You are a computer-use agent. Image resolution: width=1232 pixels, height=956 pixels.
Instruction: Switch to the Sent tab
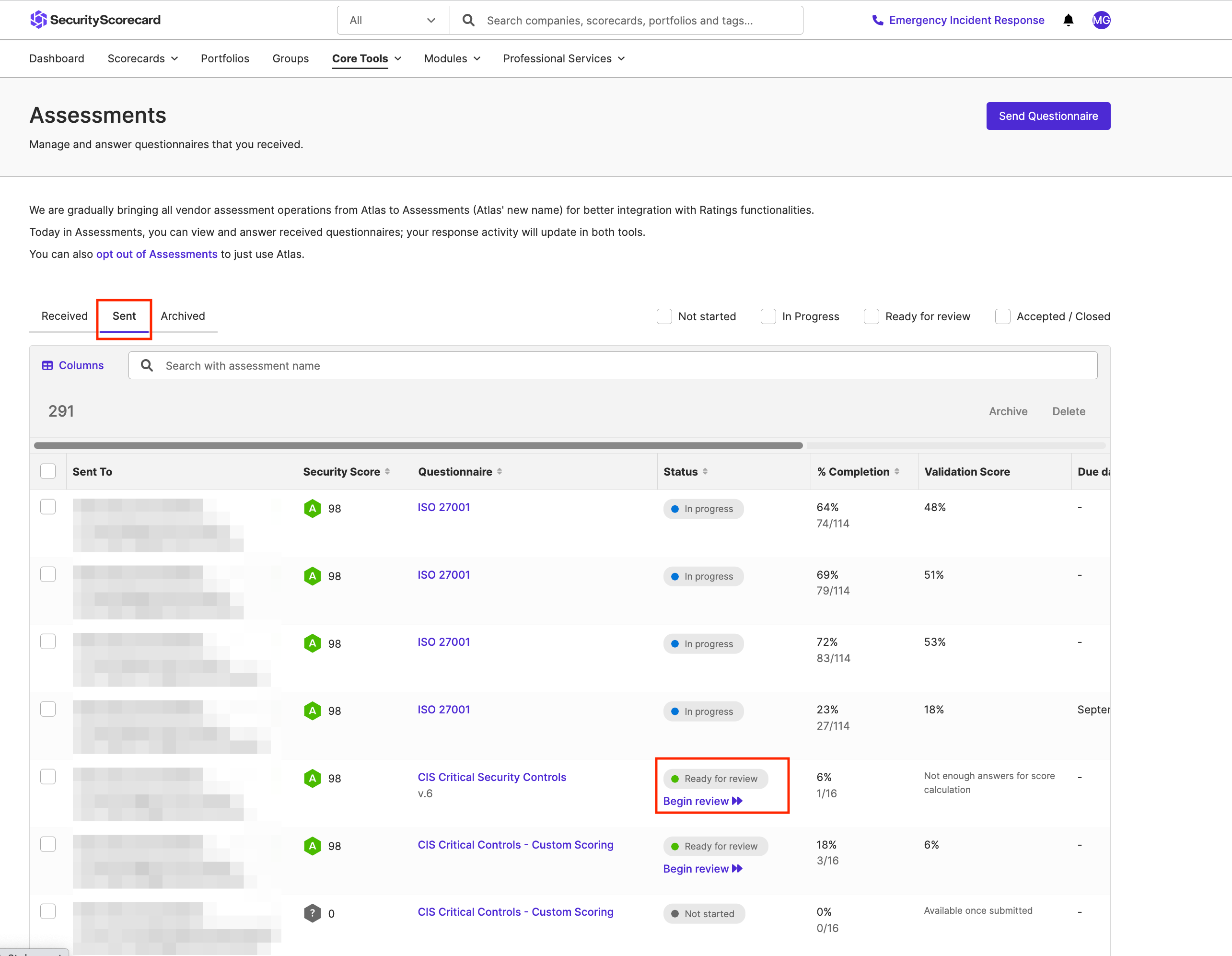(124, 316)
